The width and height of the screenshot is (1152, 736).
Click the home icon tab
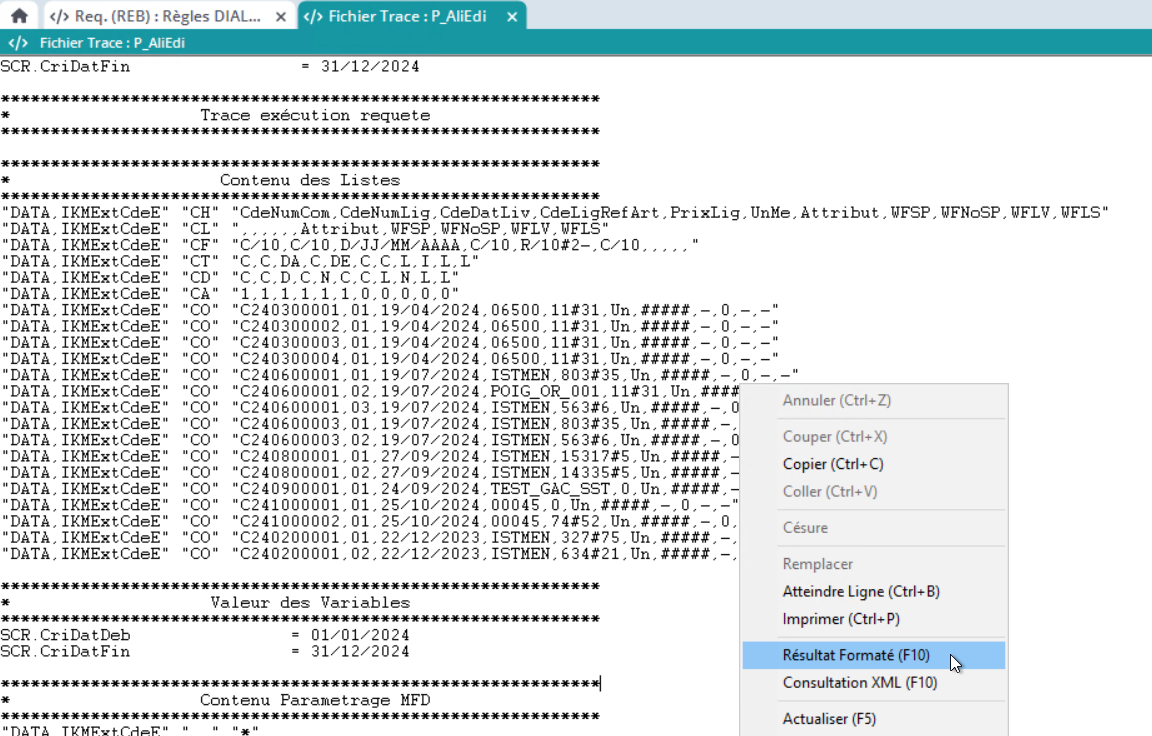click(18, 16)
